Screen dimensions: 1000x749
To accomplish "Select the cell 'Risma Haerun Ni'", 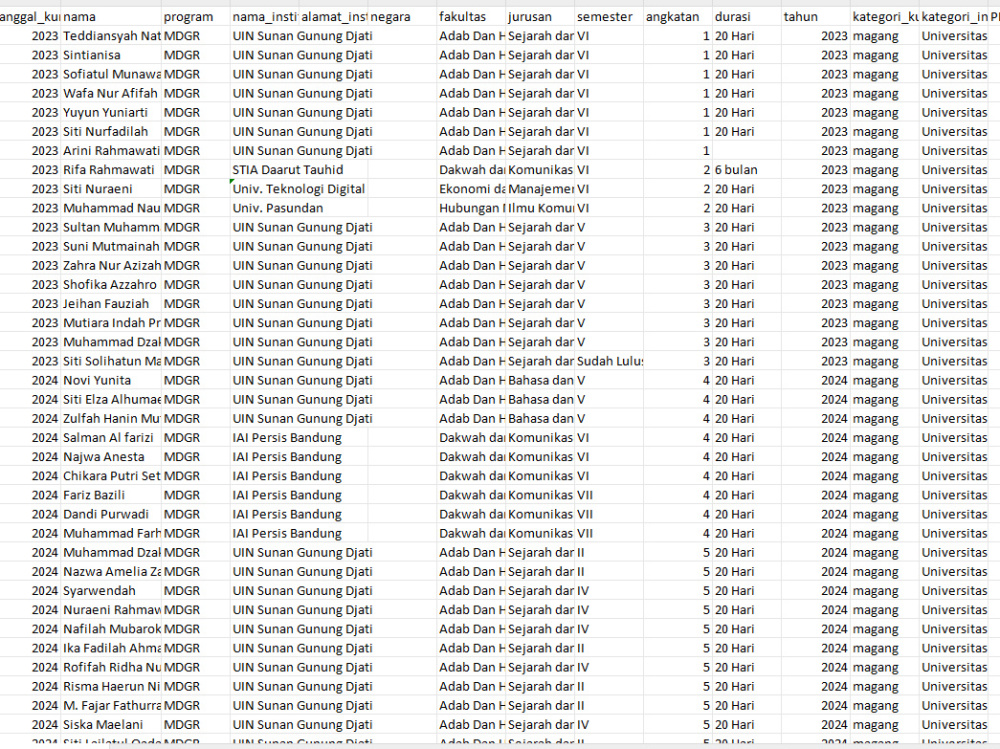I will 111,686.
